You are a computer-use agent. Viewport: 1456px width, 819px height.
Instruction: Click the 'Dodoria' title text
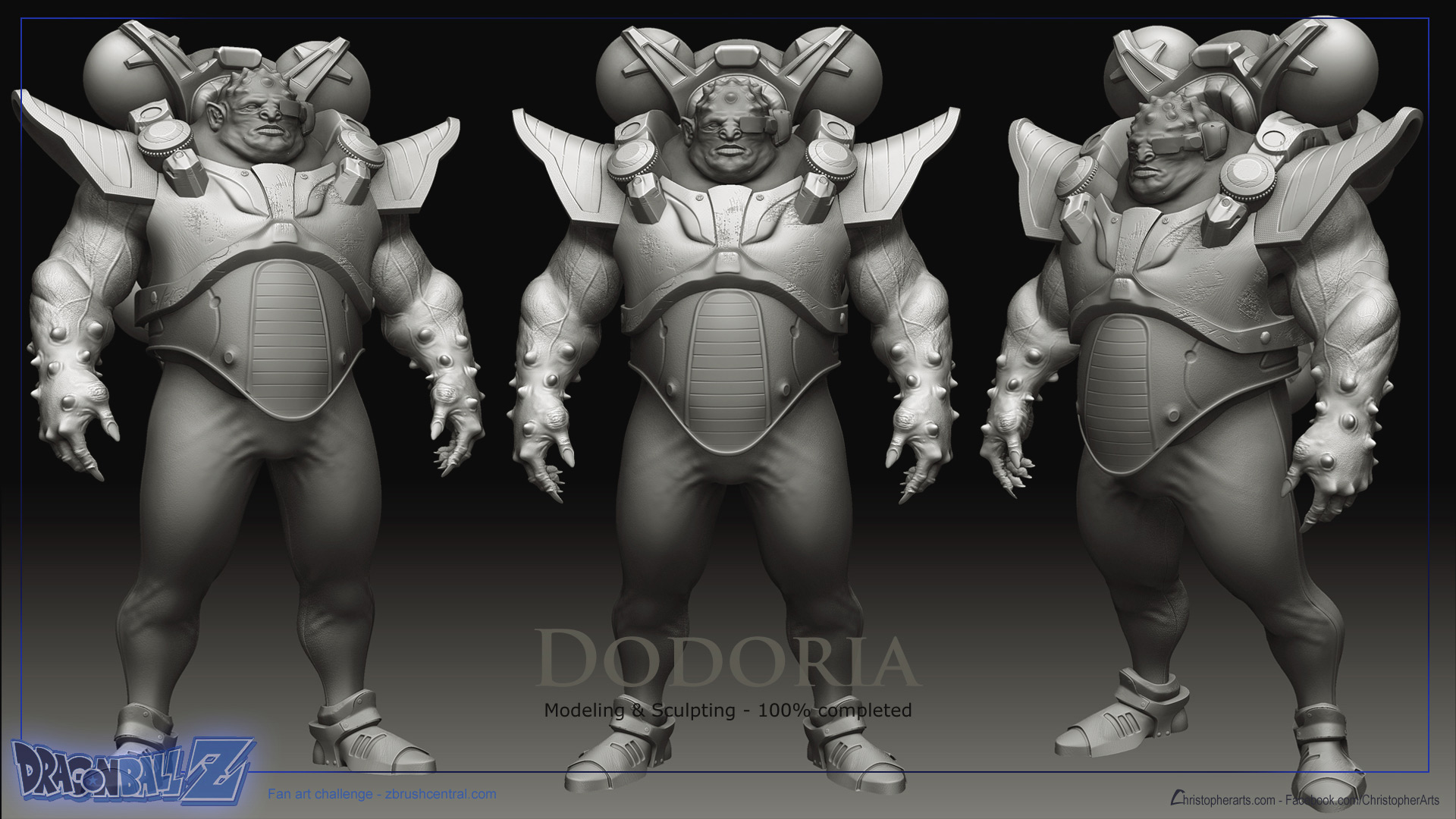click(x=727, y=657)
